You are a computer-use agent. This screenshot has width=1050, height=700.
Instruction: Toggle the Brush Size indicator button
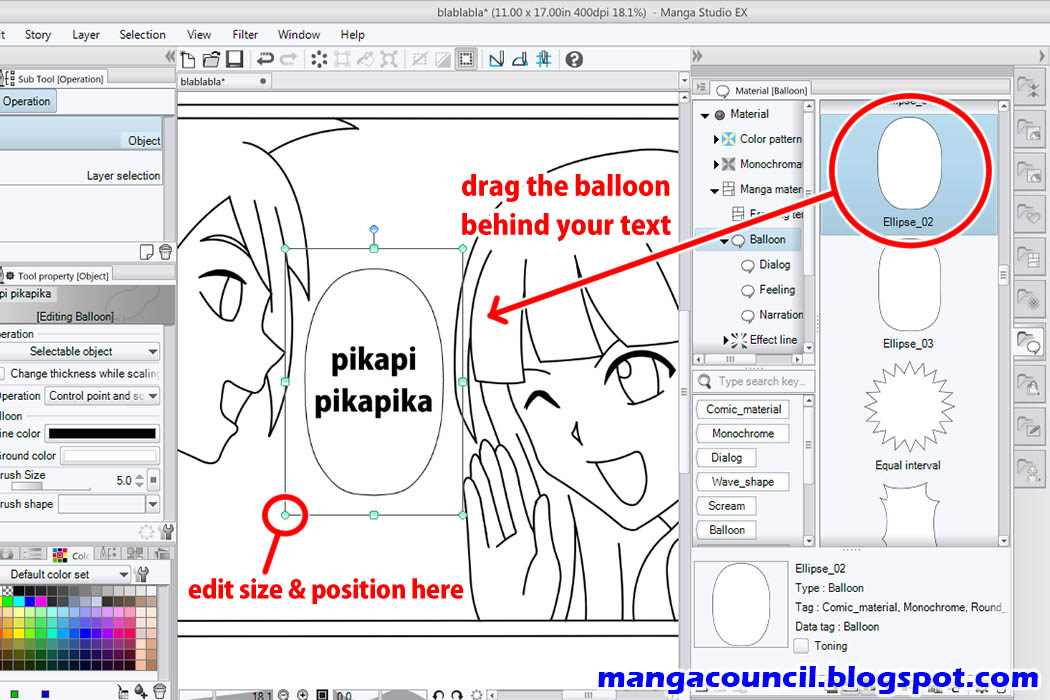pyautogui.click(x=153, y=480)
